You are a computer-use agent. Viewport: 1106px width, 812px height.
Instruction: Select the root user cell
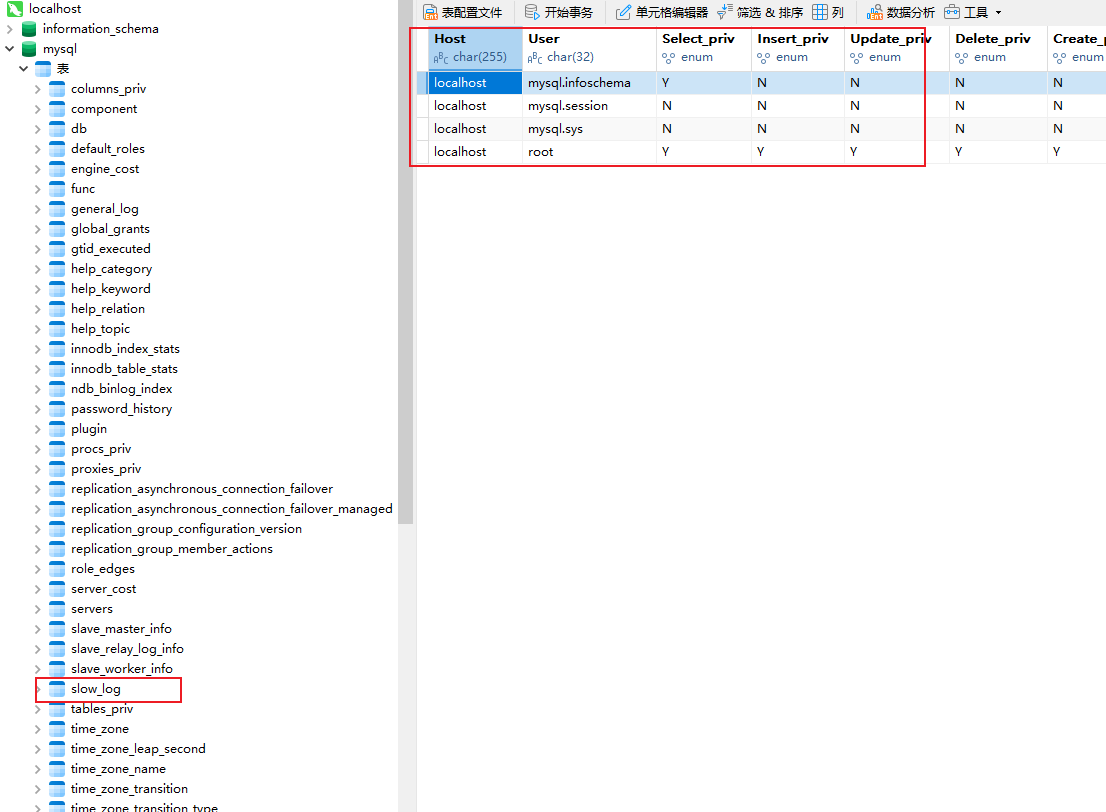point(541,152)
